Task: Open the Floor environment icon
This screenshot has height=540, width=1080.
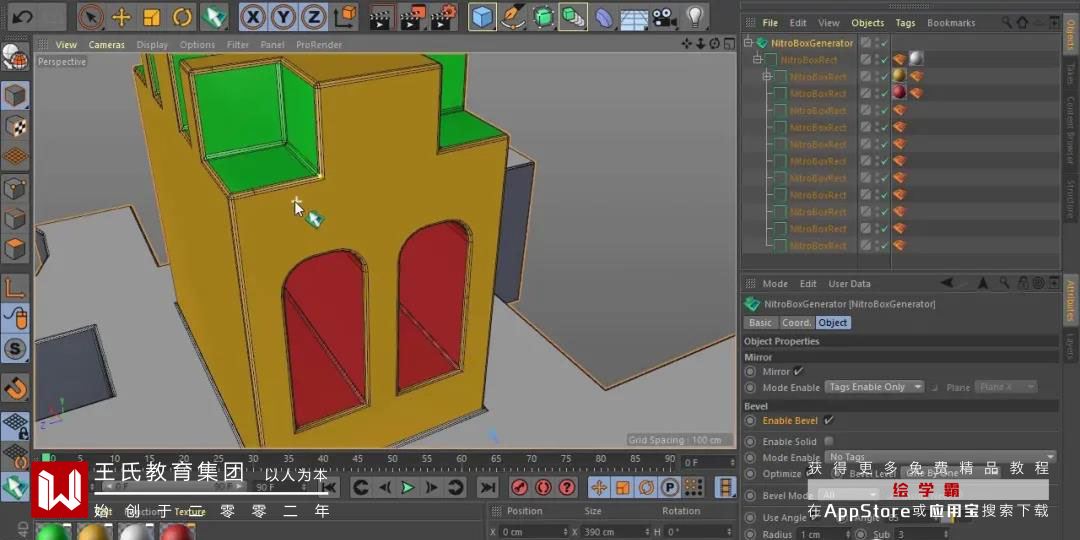Action: (634, 17)
